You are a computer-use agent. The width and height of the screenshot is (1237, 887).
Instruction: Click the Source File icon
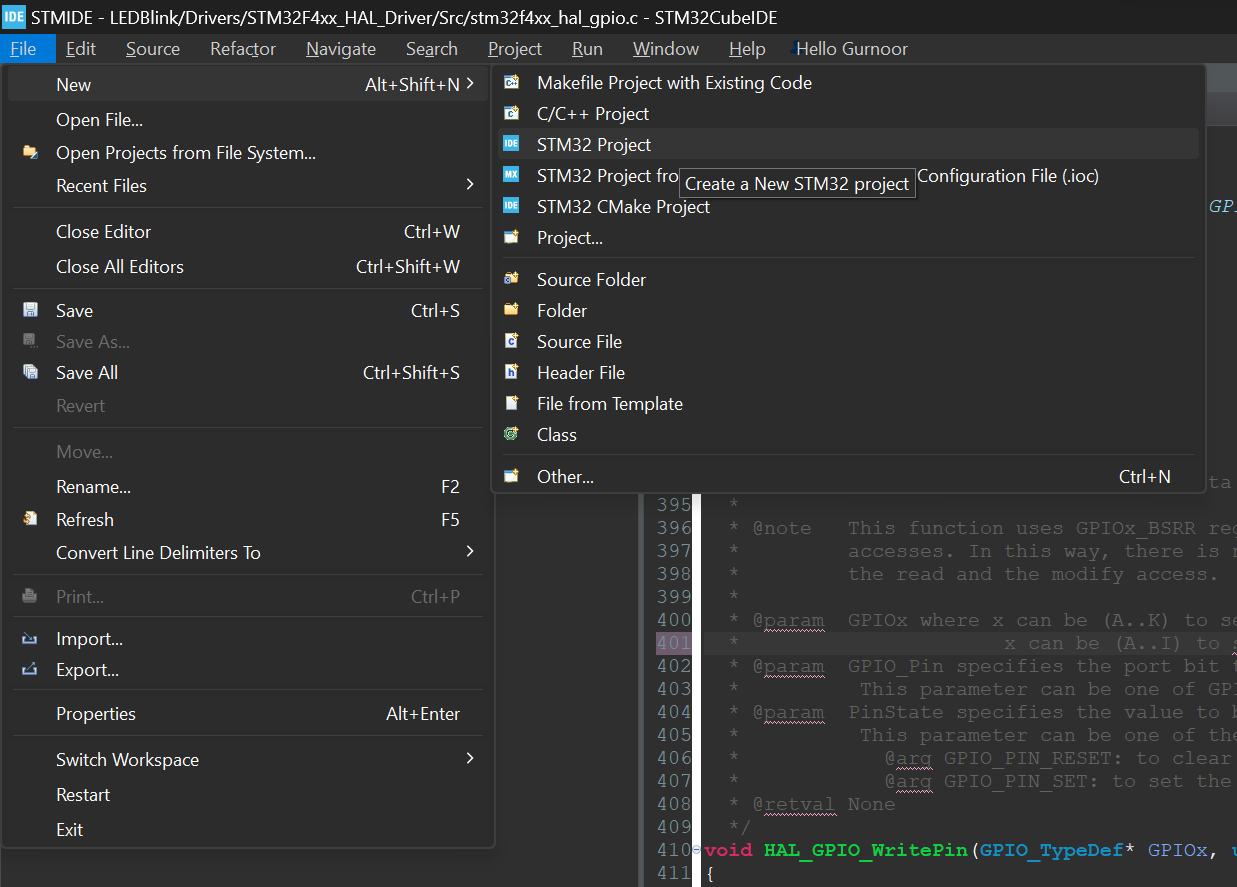513,341
